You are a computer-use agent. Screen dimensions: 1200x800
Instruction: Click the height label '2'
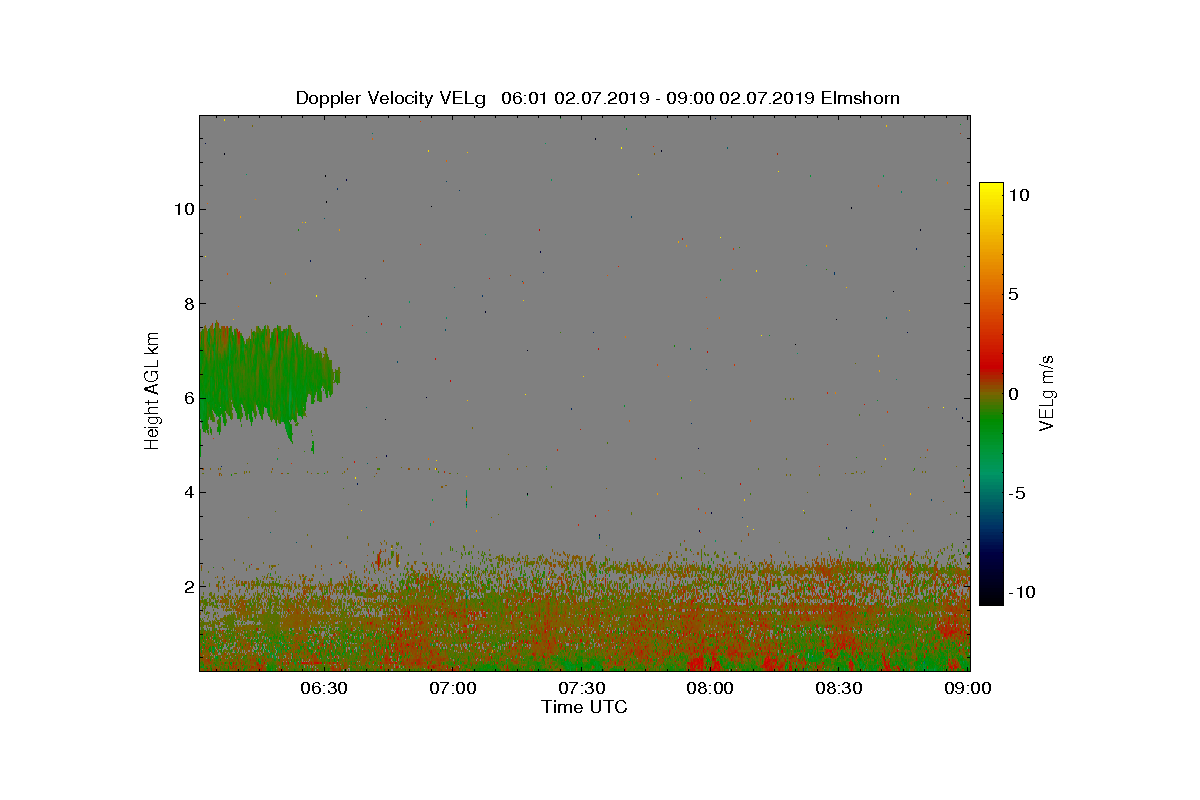187,586
